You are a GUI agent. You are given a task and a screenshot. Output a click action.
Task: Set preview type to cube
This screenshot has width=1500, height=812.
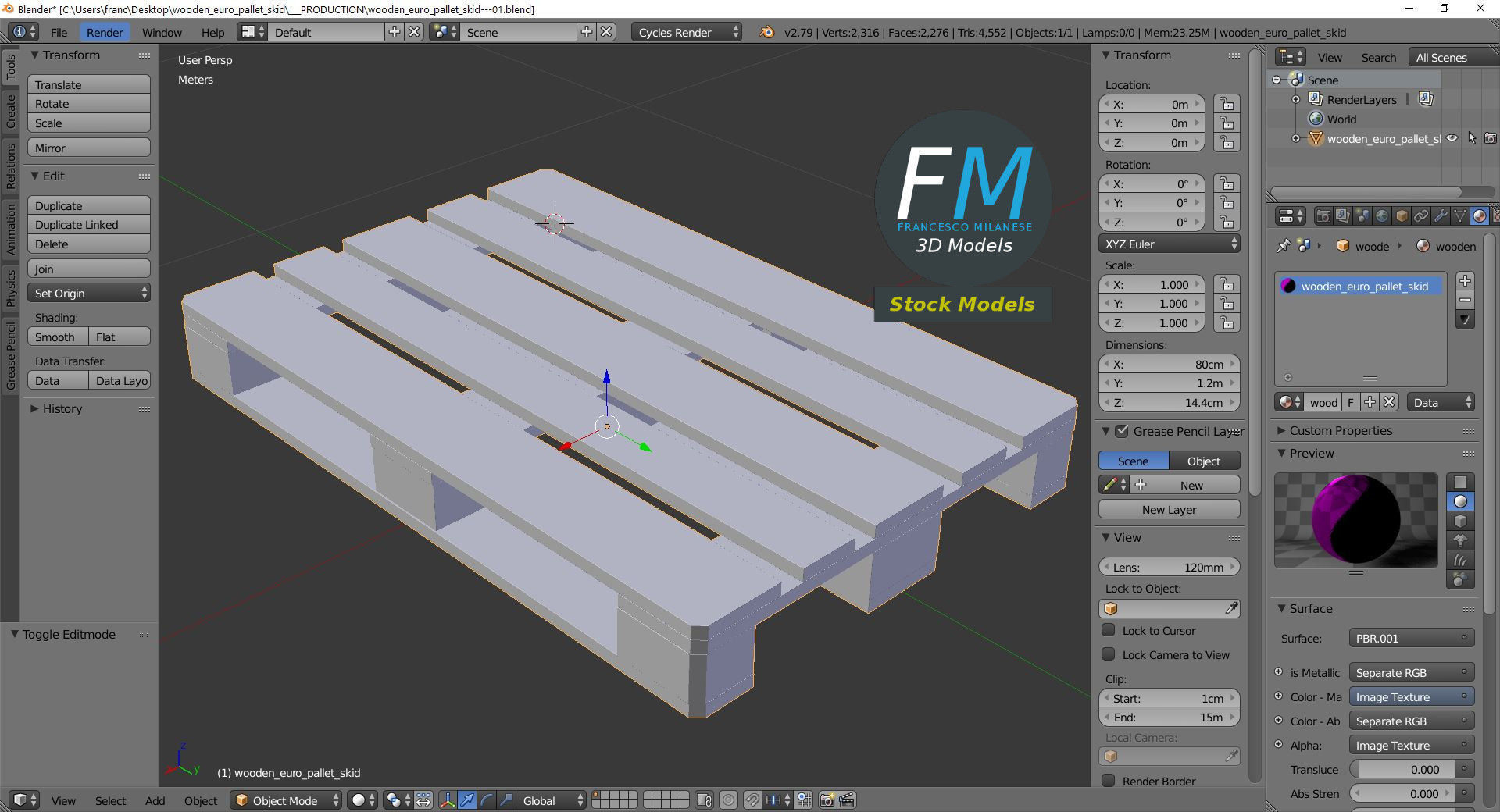pyautogui.click(x=1460, y=521)
